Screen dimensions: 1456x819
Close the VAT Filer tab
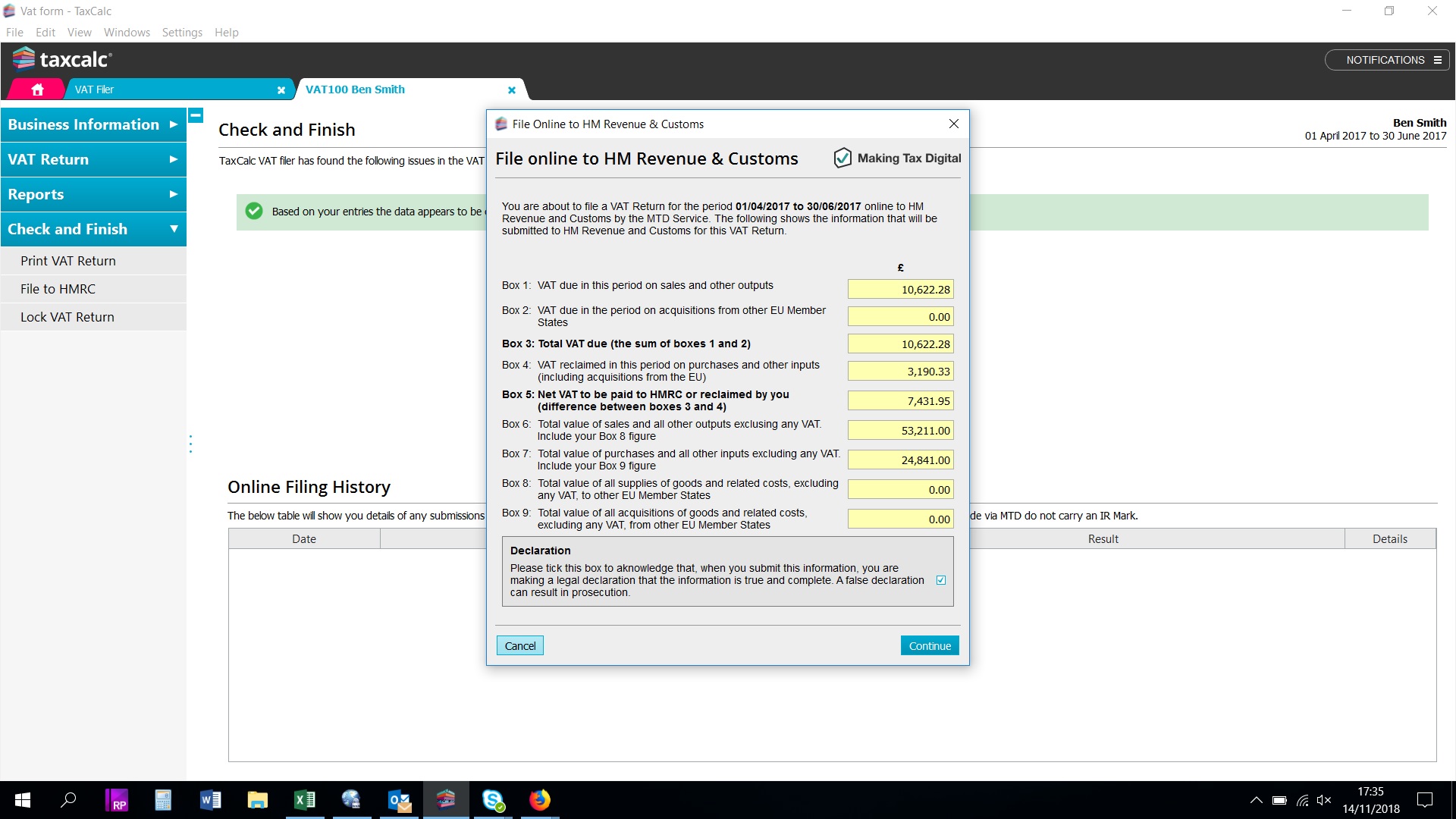click(281, 89)
